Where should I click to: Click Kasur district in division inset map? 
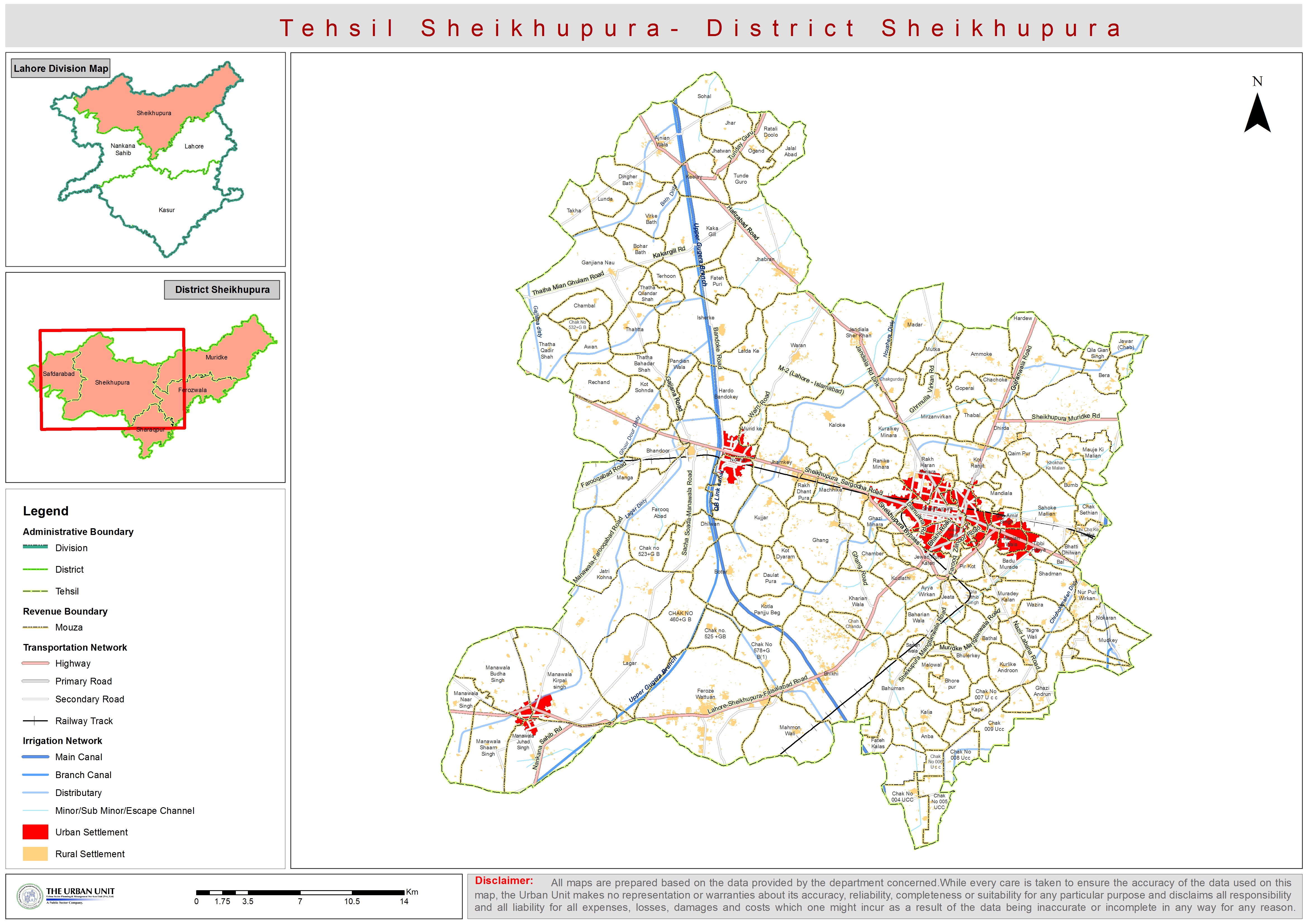coord(166,210)
